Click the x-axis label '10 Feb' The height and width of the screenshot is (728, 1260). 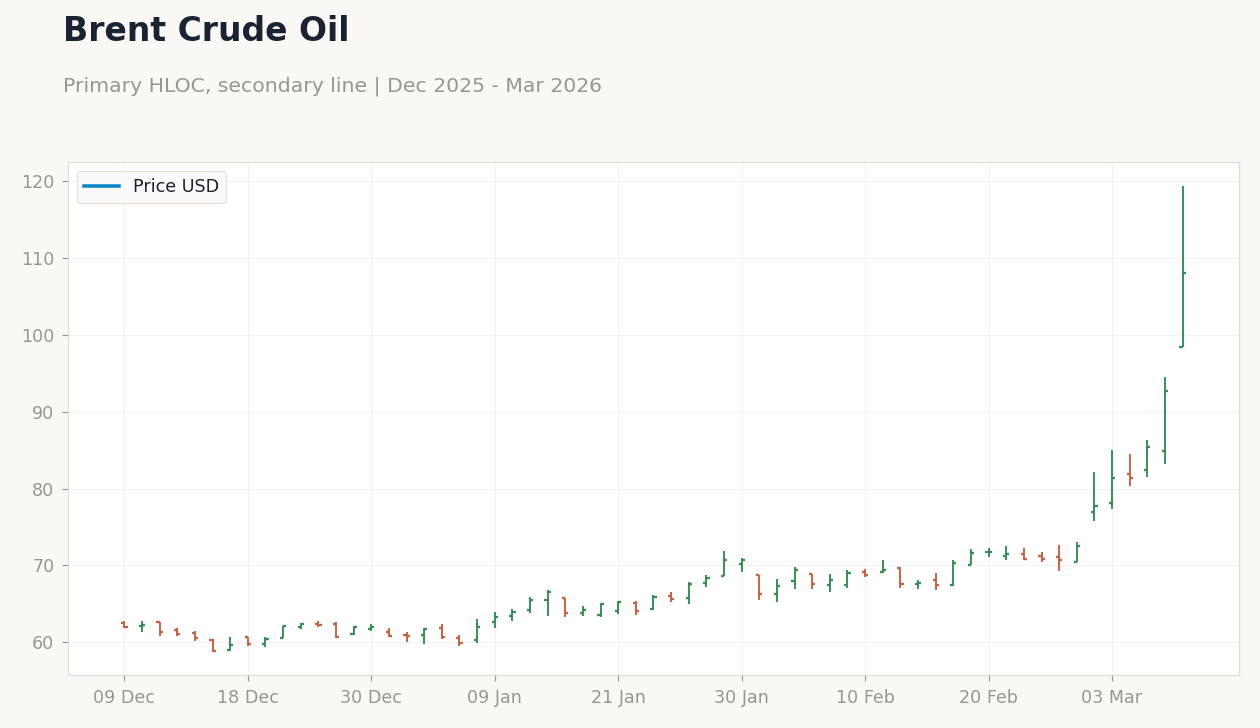[865, 698]
